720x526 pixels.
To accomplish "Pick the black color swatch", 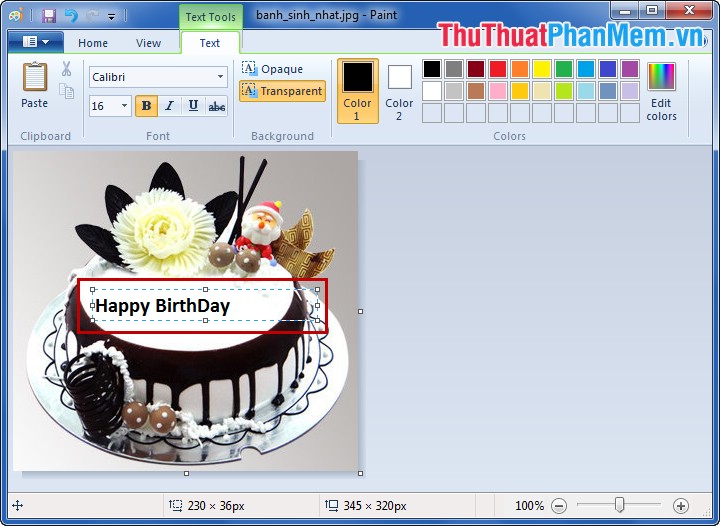I will [432, 69].
